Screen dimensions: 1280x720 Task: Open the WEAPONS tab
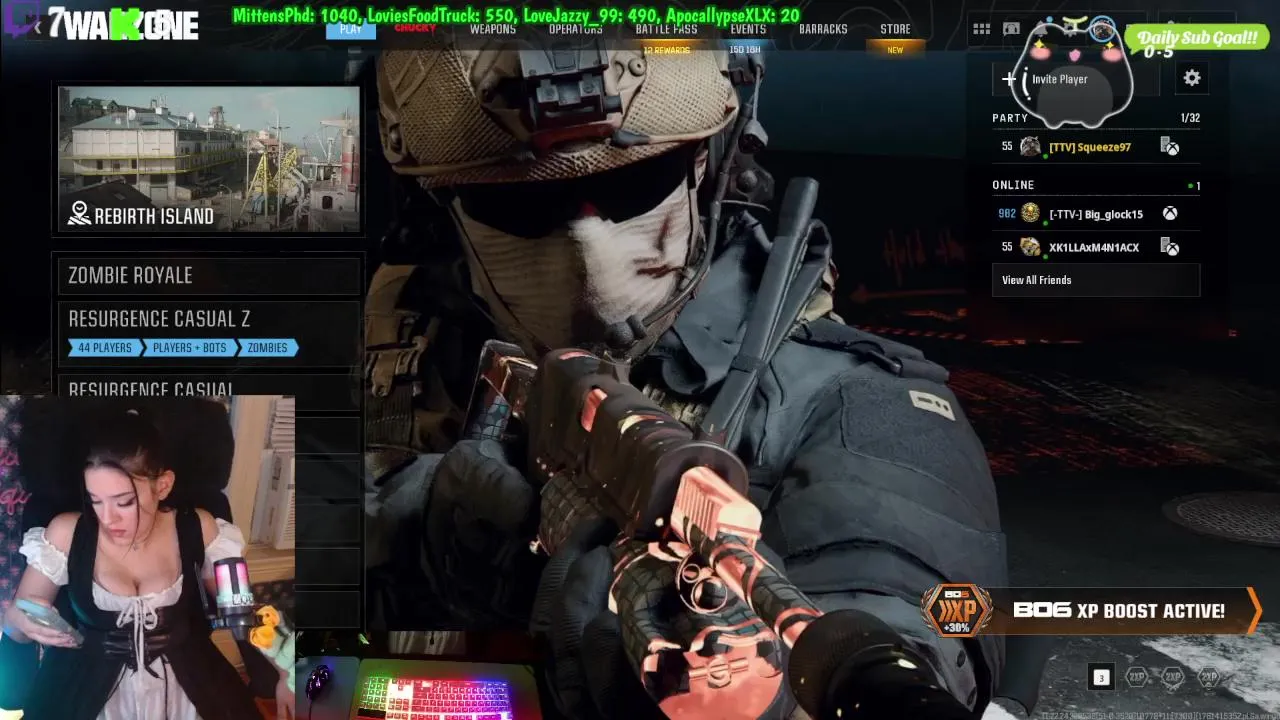point(493,29)
